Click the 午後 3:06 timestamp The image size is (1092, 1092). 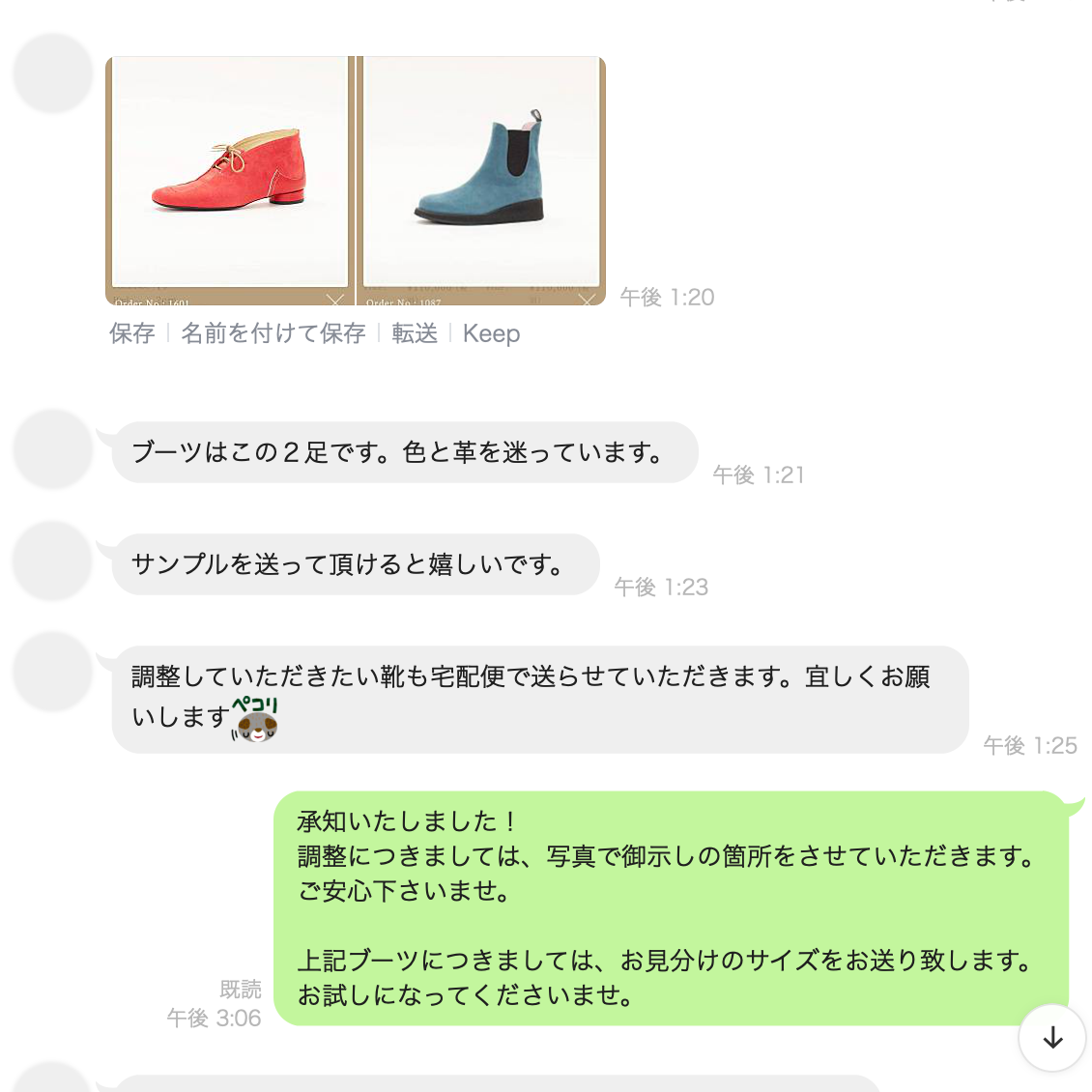click(214, 1019)
